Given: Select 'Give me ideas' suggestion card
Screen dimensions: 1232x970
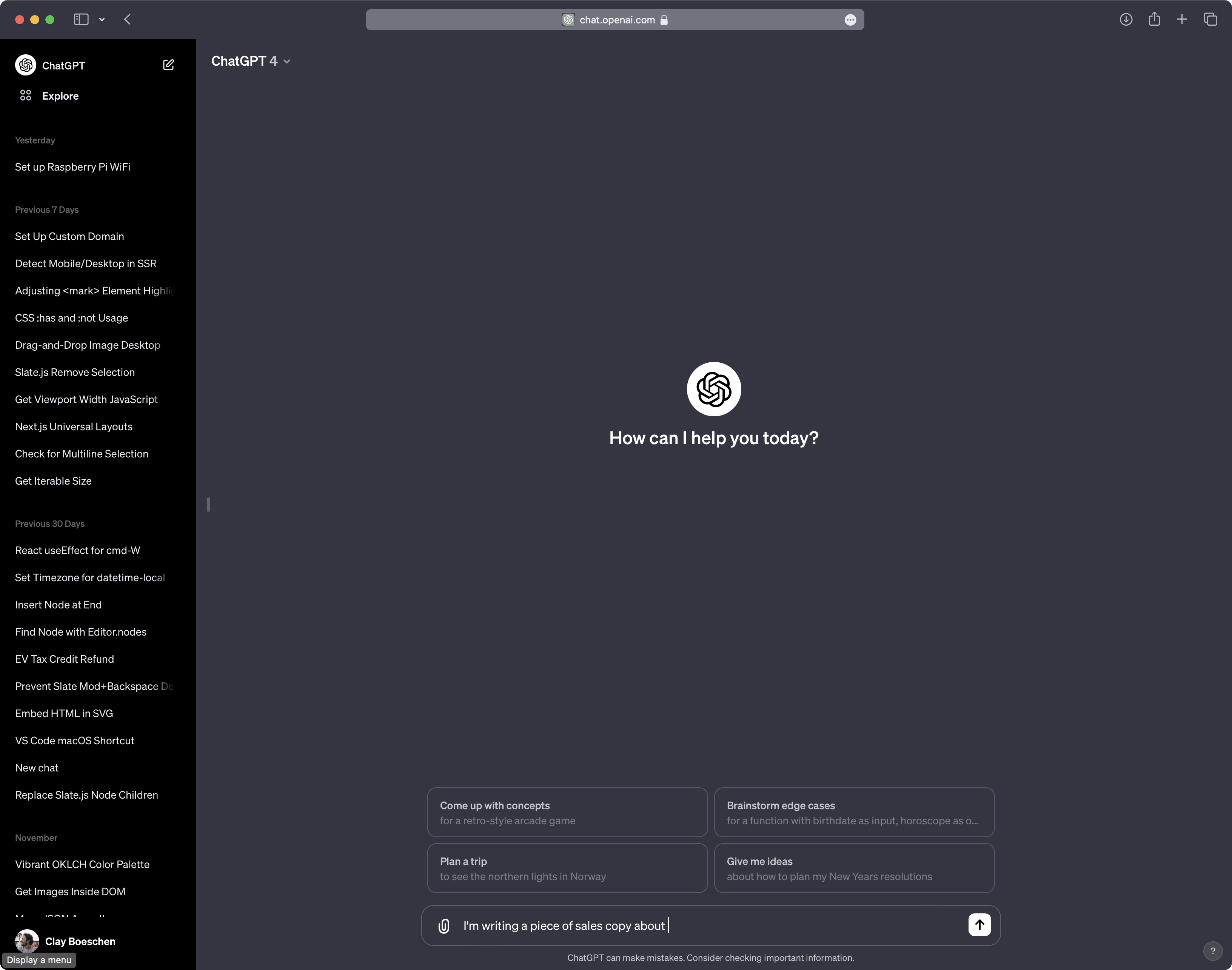Looking at the screenshot, I should (x=854, y=868).
